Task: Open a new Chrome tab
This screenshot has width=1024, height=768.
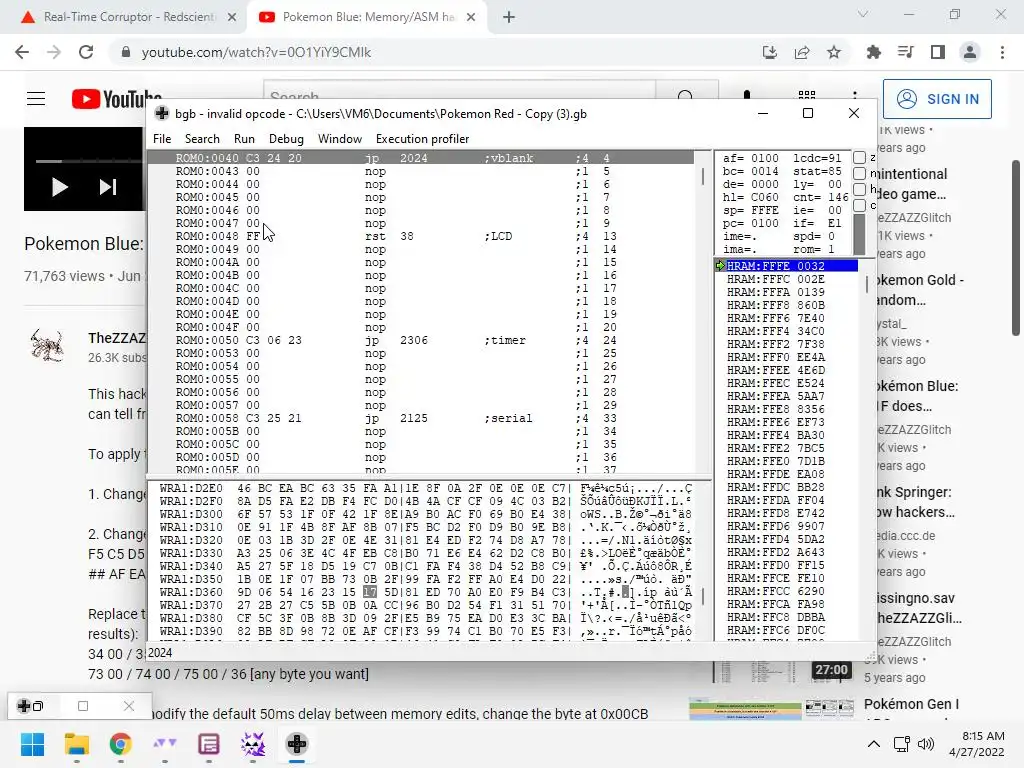Action: 509,18
